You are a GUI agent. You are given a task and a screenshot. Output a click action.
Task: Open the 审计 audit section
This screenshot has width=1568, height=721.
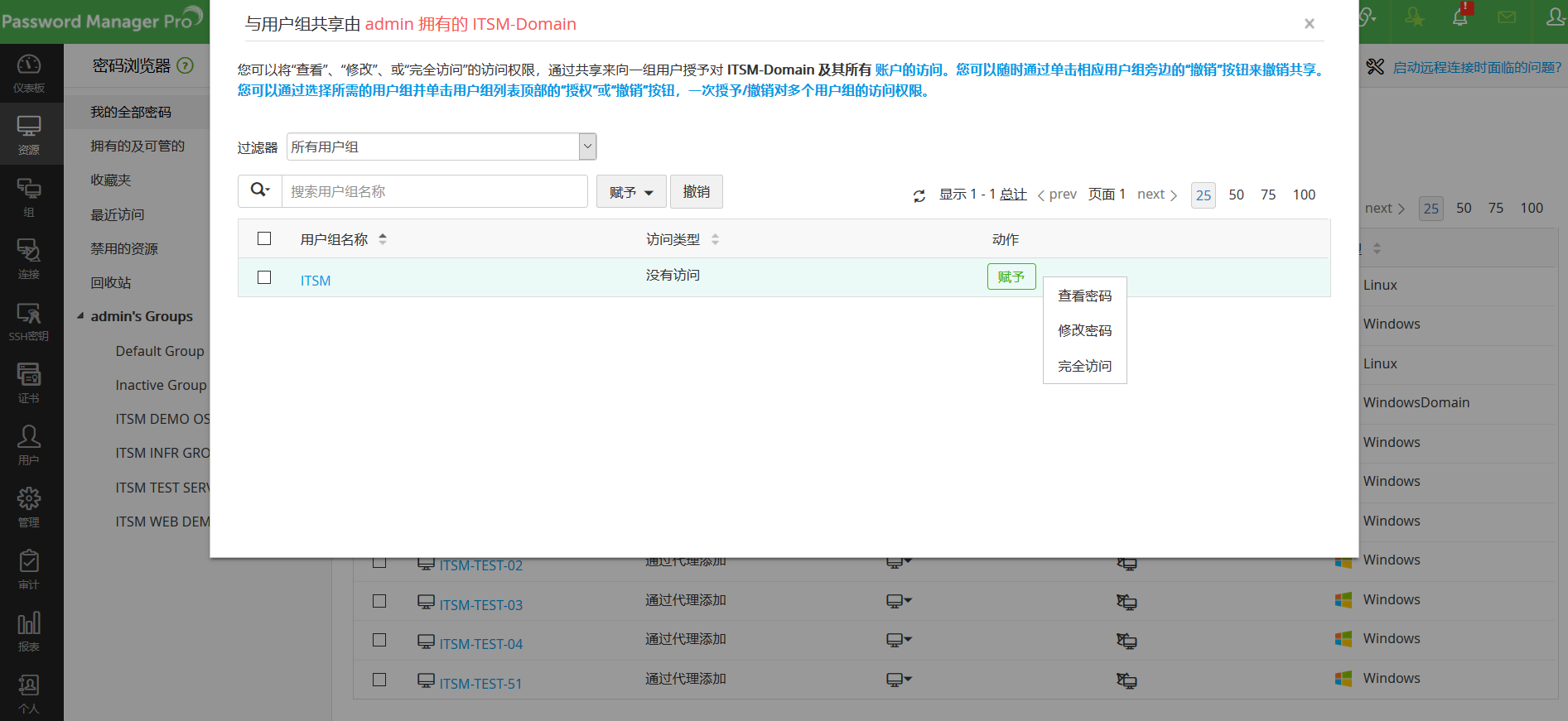pyautogui.click(x=29, y=570)
